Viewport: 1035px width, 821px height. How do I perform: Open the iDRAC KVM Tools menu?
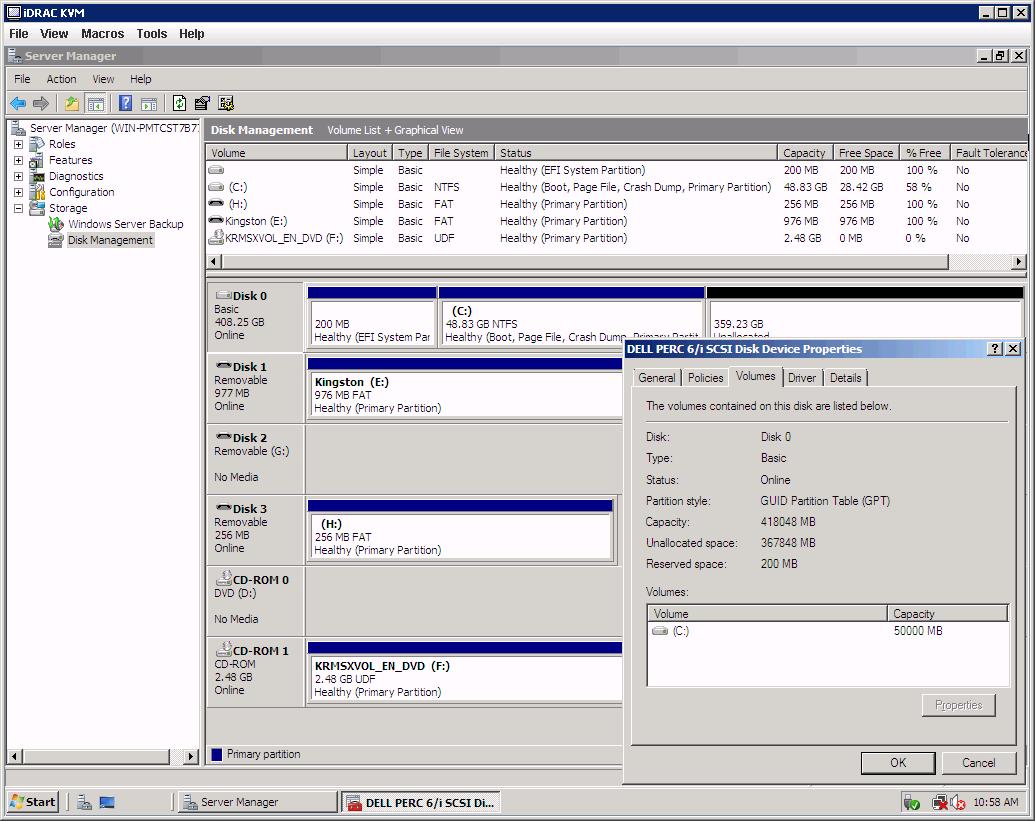(151, 34)
